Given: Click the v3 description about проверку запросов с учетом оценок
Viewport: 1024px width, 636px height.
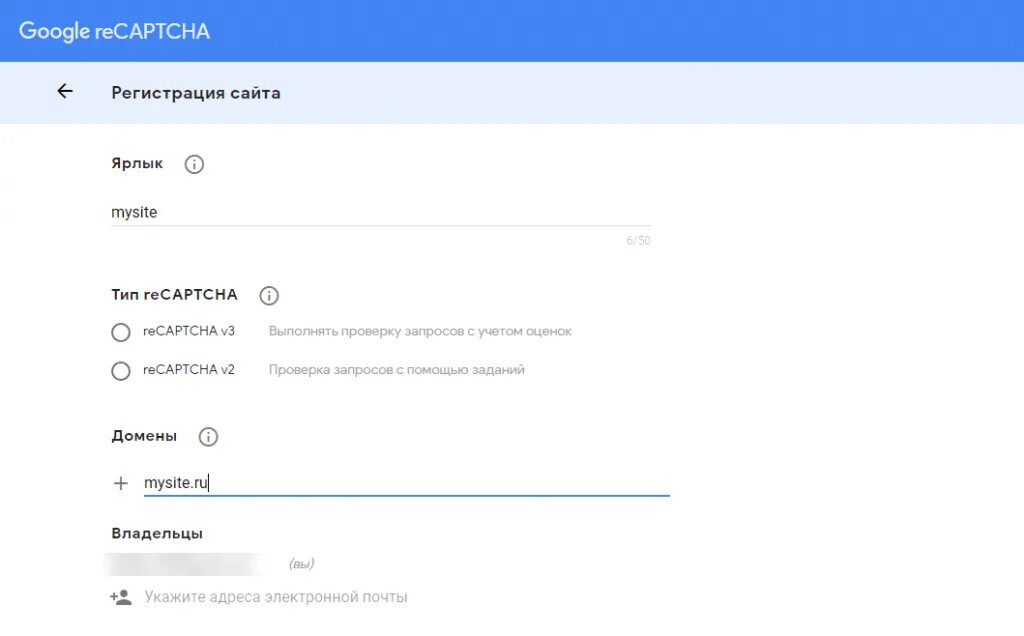Looking at the screenshot, I should click(x=420, y=331).
